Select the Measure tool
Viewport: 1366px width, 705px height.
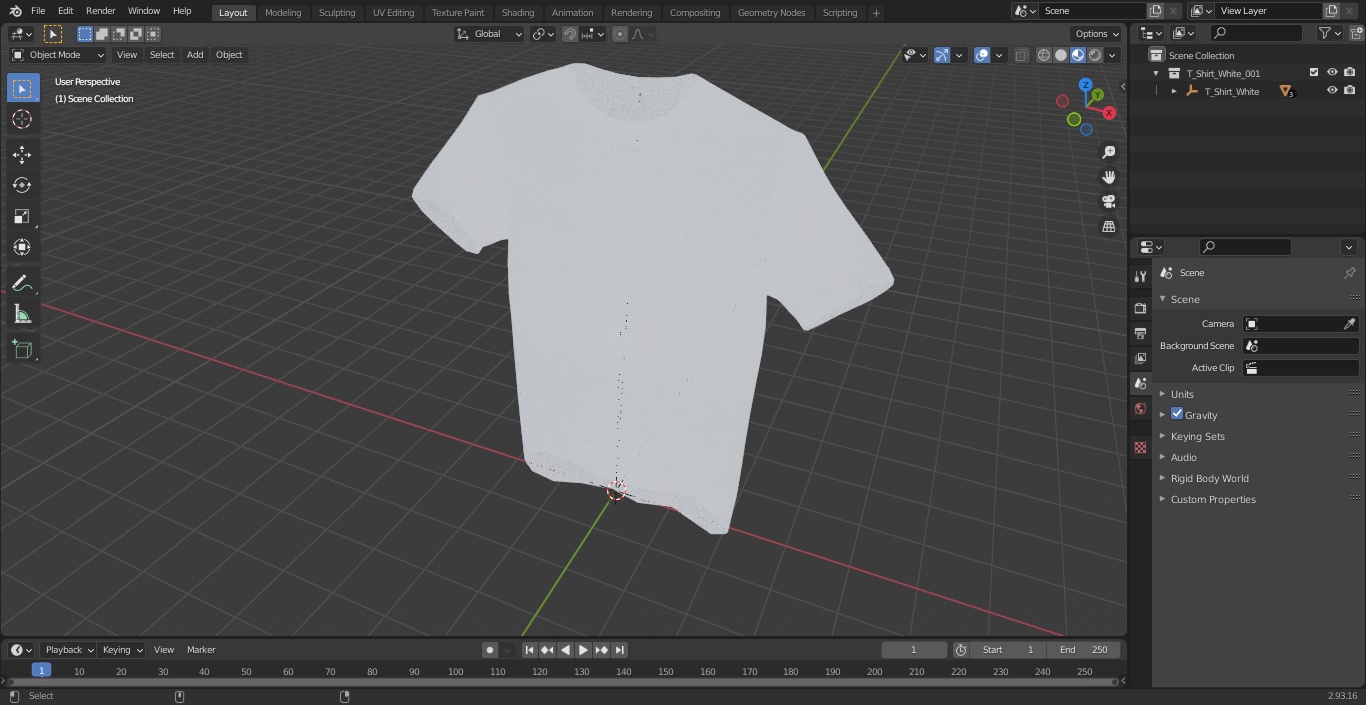click(x=22, y=315)
